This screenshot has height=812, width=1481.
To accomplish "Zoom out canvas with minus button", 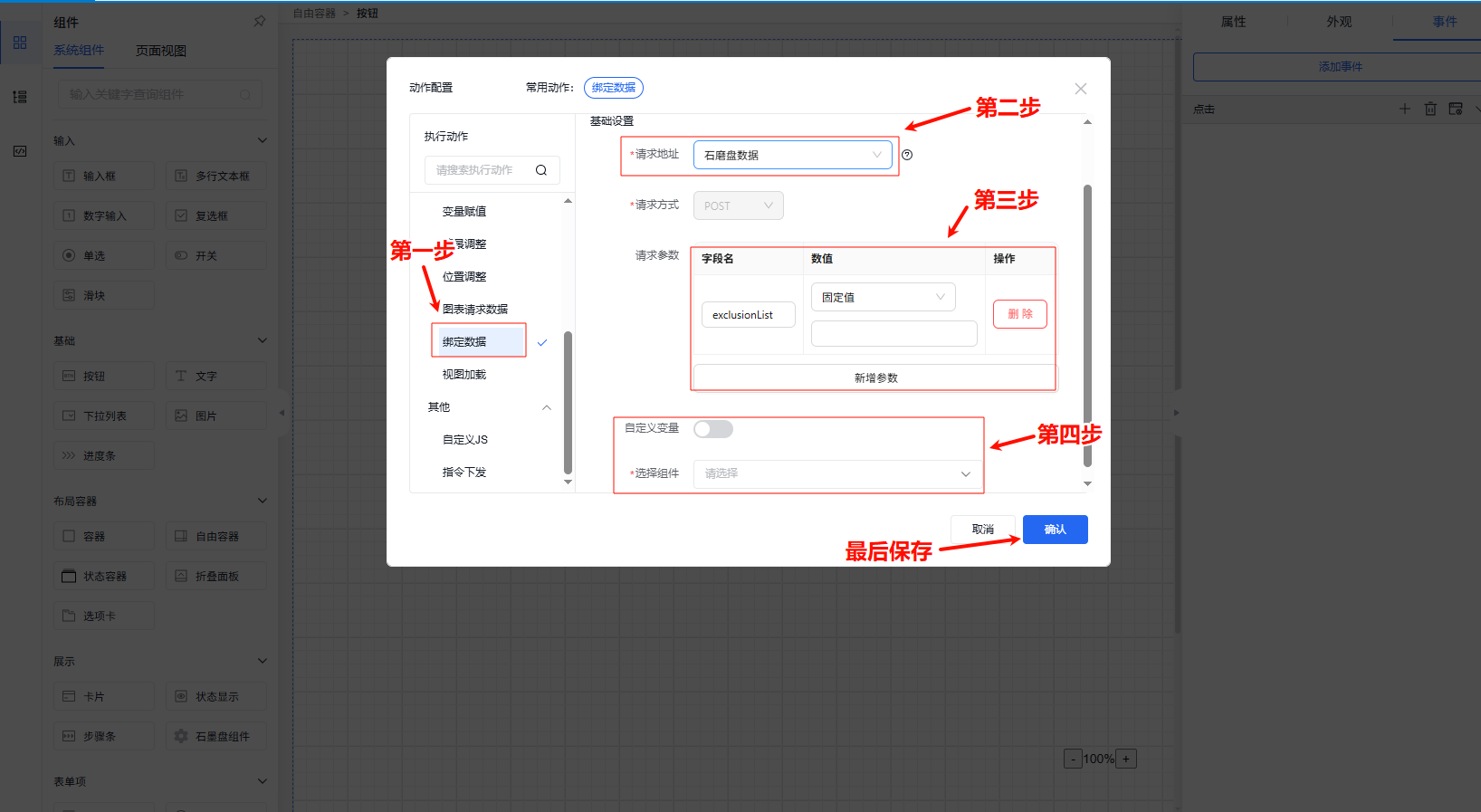I will point(1073,759).
